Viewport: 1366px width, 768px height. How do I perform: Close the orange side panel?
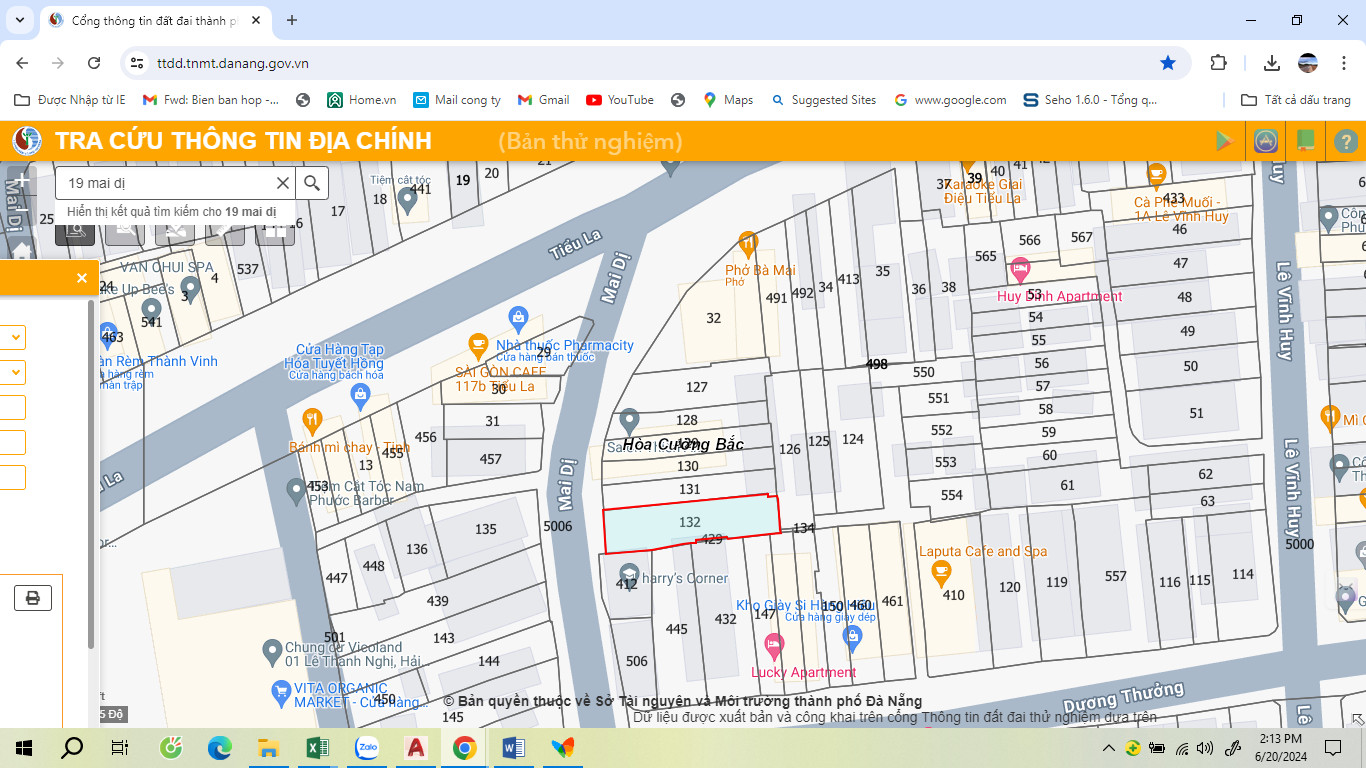tap(82, 278)
